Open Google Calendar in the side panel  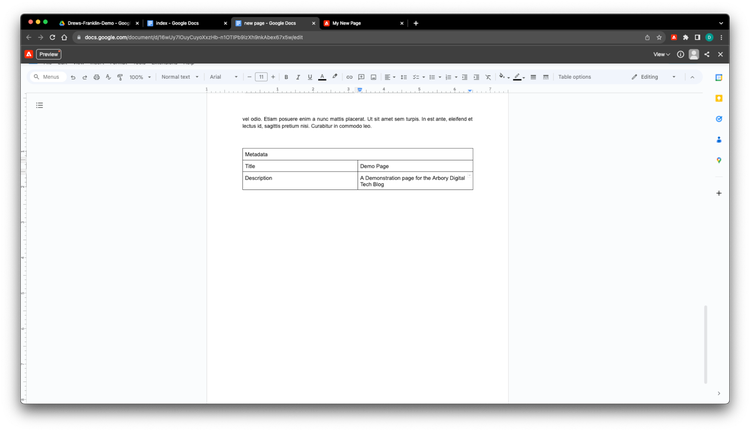pos(718,77)
